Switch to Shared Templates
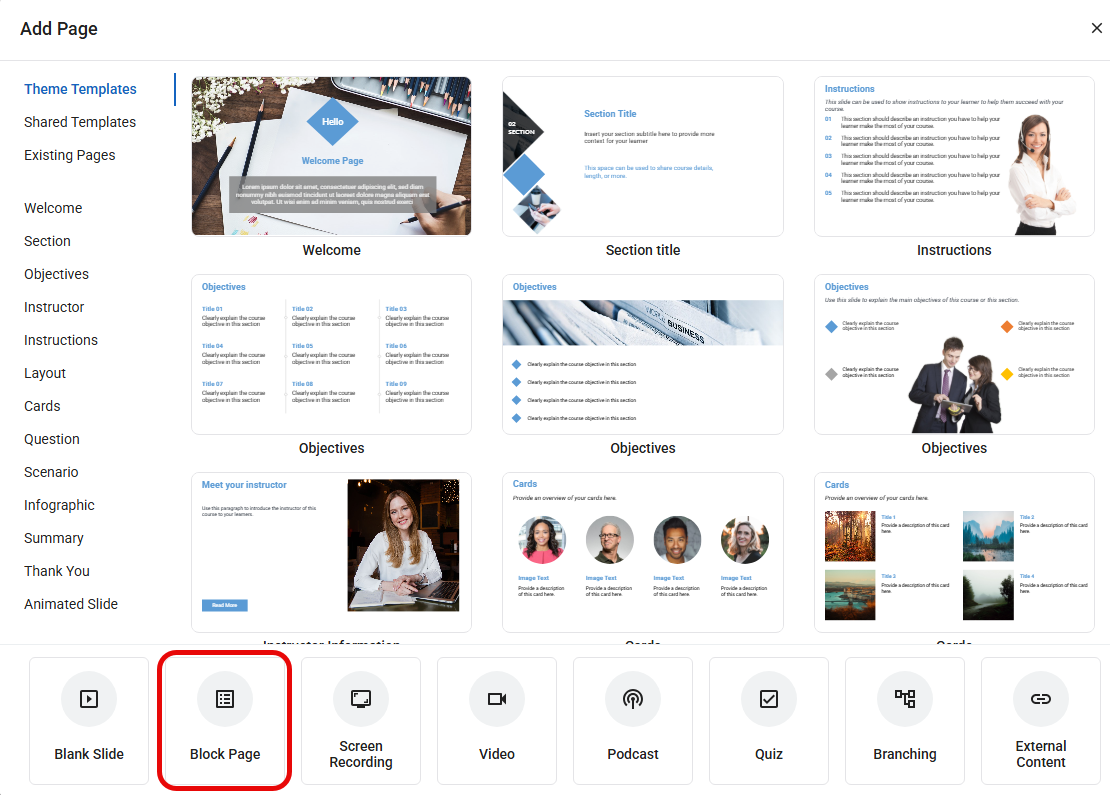Screen dimensions: 1110x795 pos(80,122)
